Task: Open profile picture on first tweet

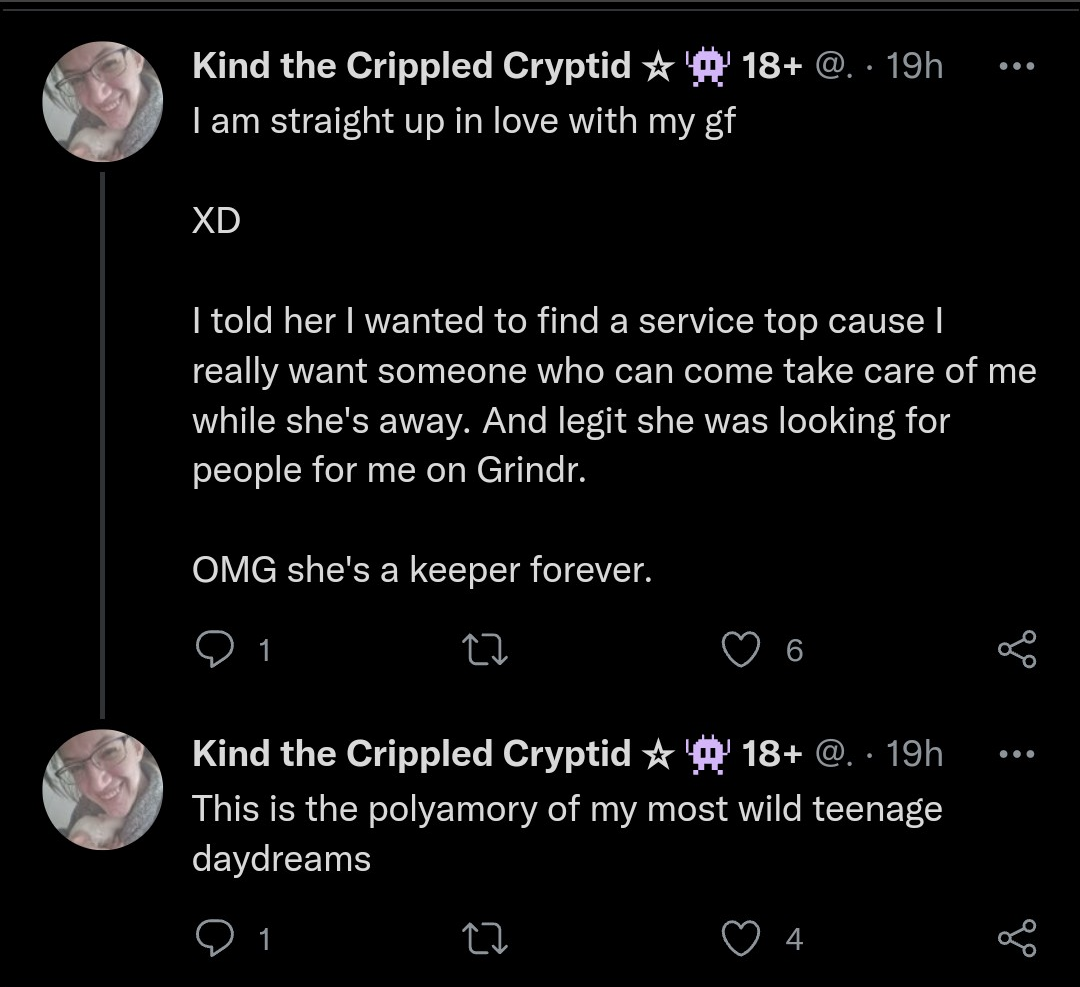Action: click(x=103, y=101)
